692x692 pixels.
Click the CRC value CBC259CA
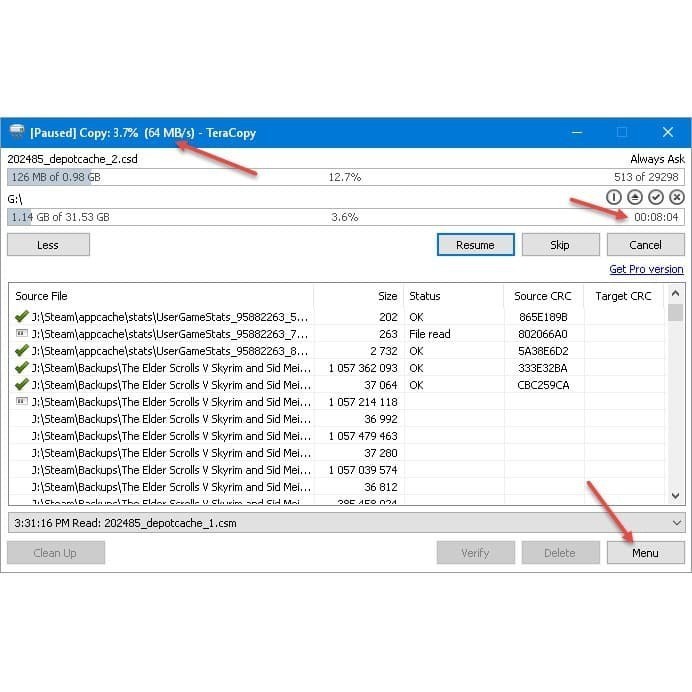click(543, 385)
